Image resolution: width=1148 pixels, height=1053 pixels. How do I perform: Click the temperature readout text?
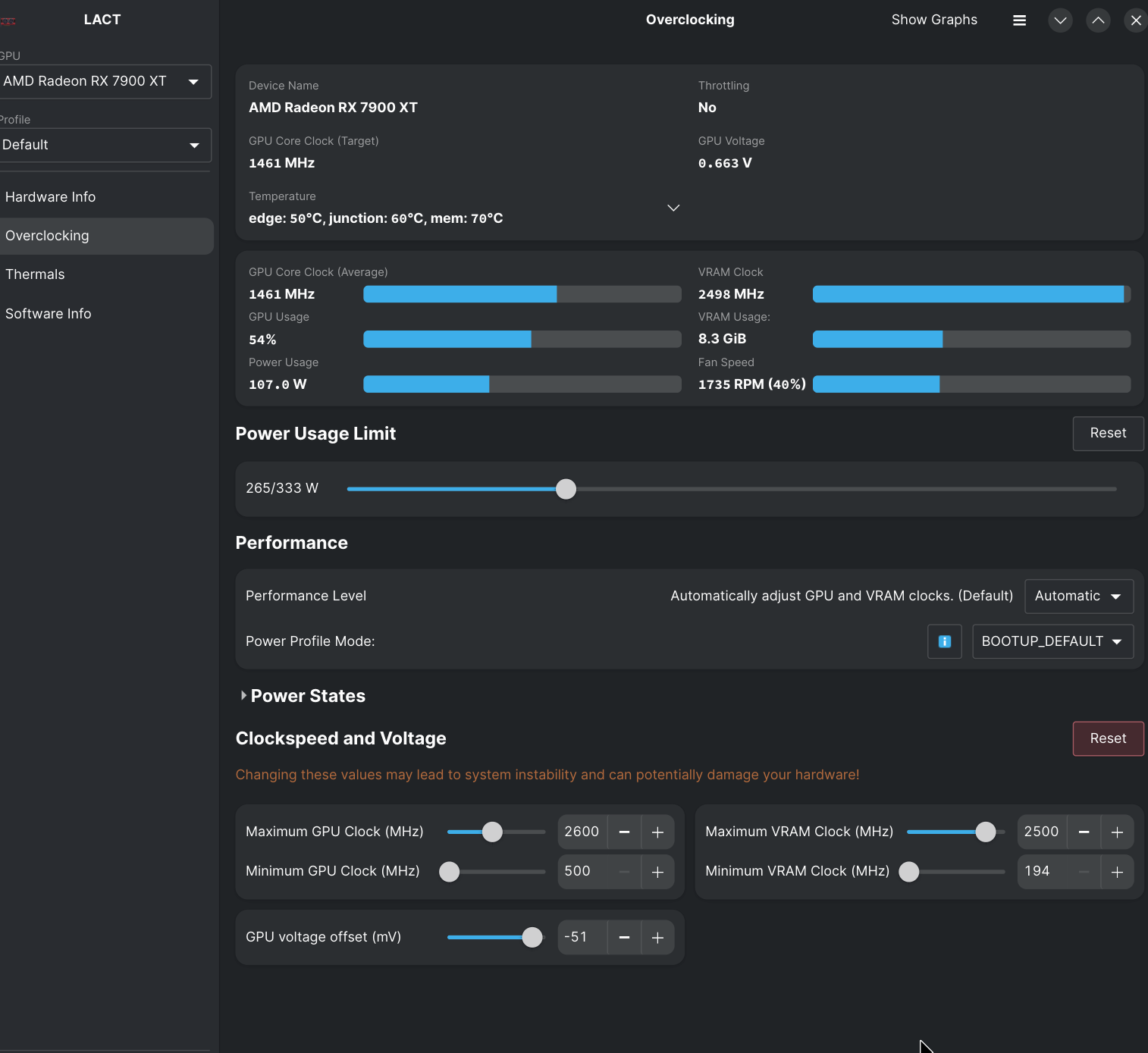[376, 218]
